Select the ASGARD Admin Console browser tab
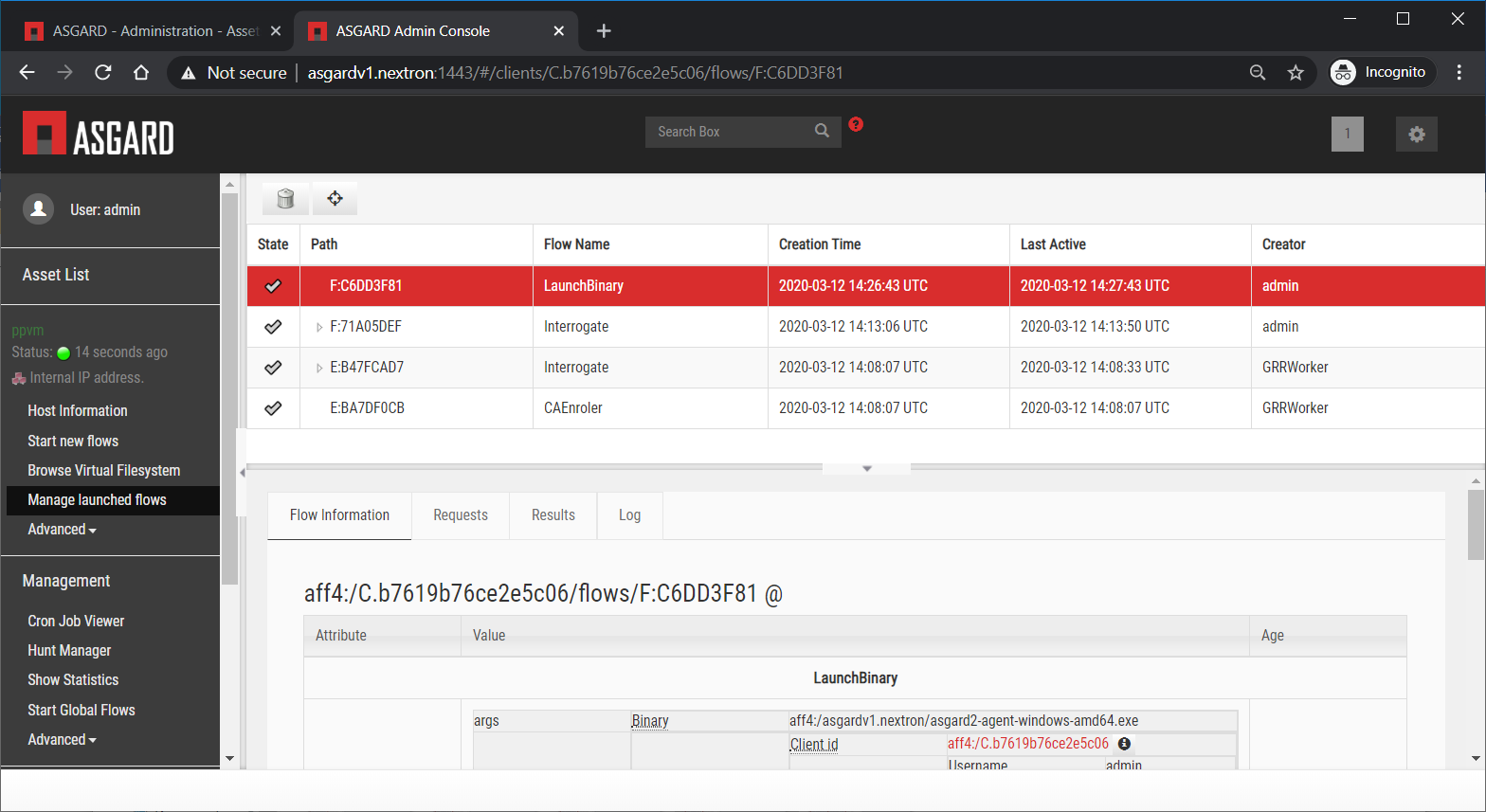The width and height of the screenshot is (1486, 812). coord(436,30)
